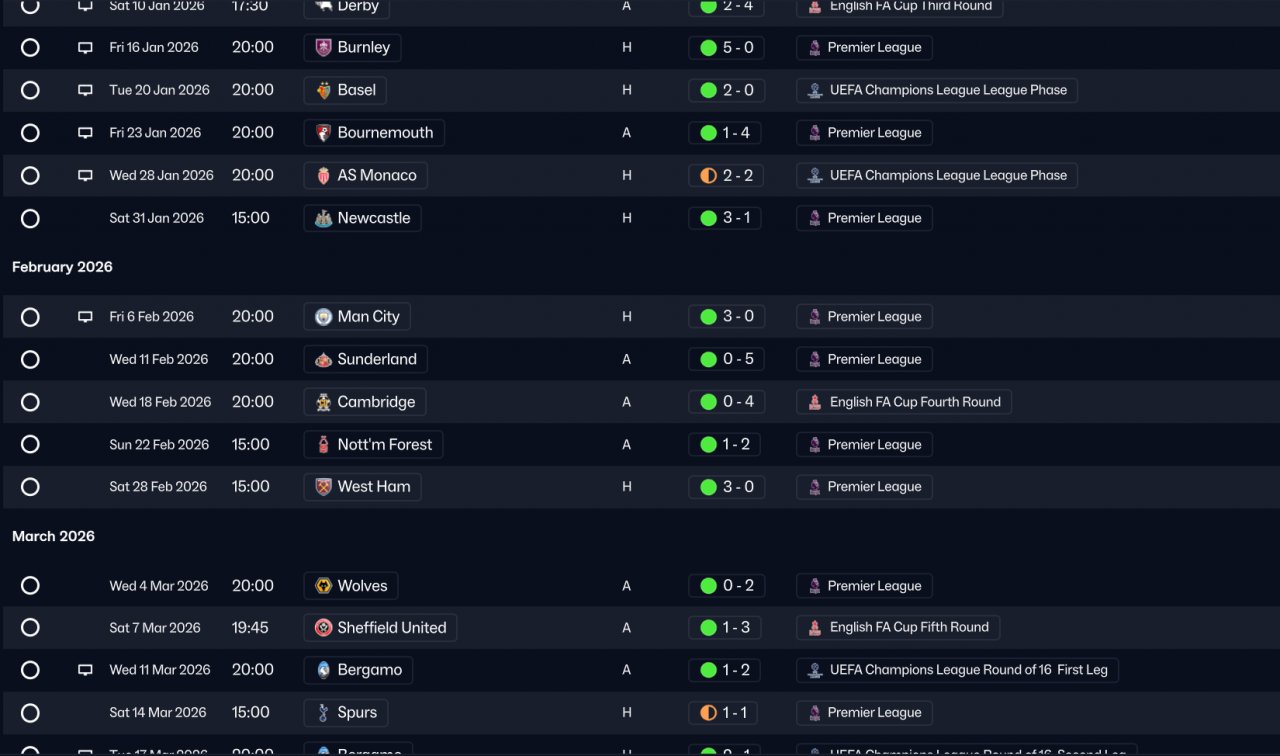Open the 3 - 0 Man City result
The width and height of the screenshot is (1280, 756).
[725, 317]
